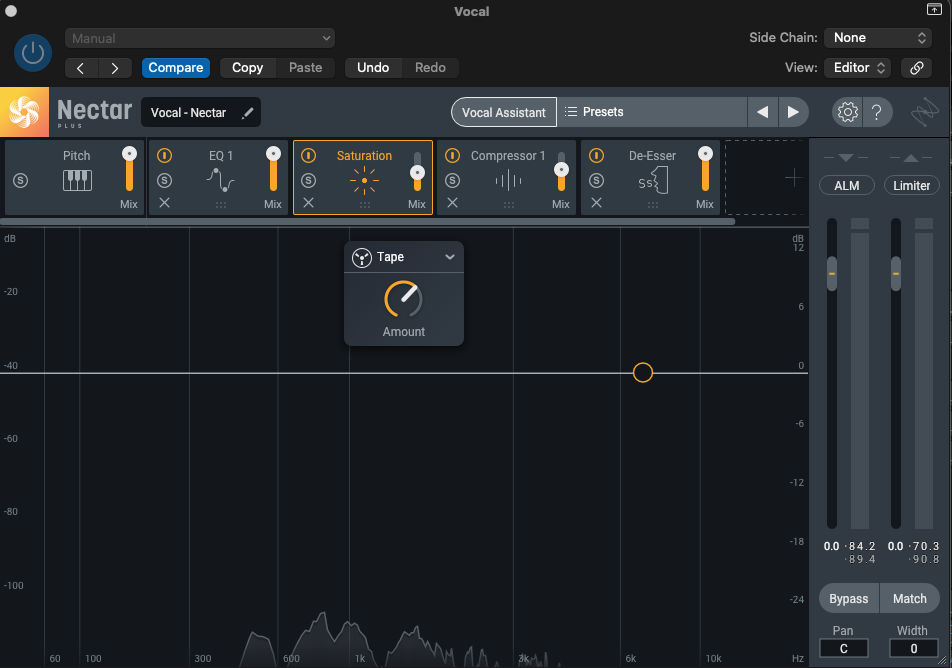This screenshot has height=668, width=952.
Task: Click the Copy button
Action: pyautogui.click(x=248, y=67)
